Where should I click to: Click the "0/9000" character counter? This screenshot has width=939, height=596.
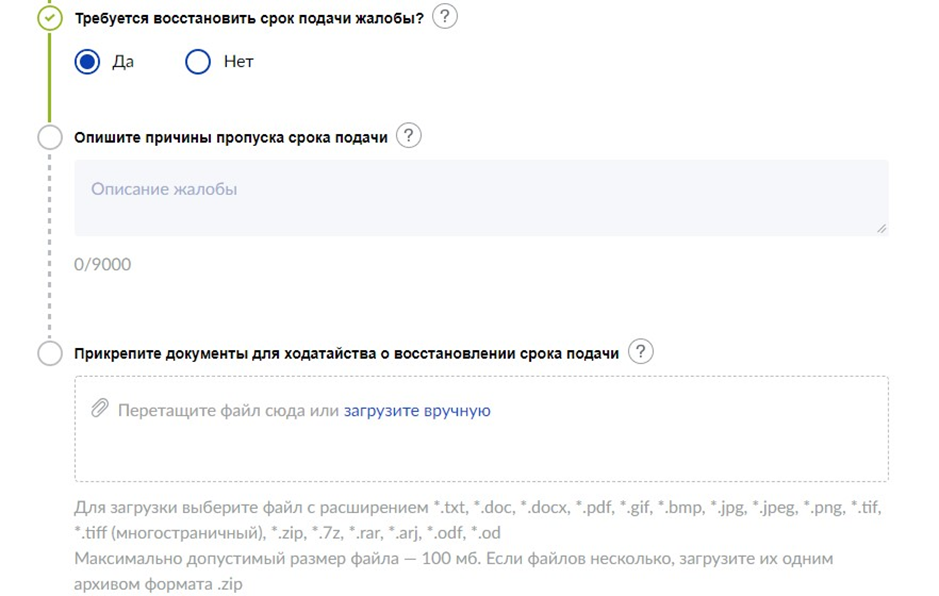[102, 264]
